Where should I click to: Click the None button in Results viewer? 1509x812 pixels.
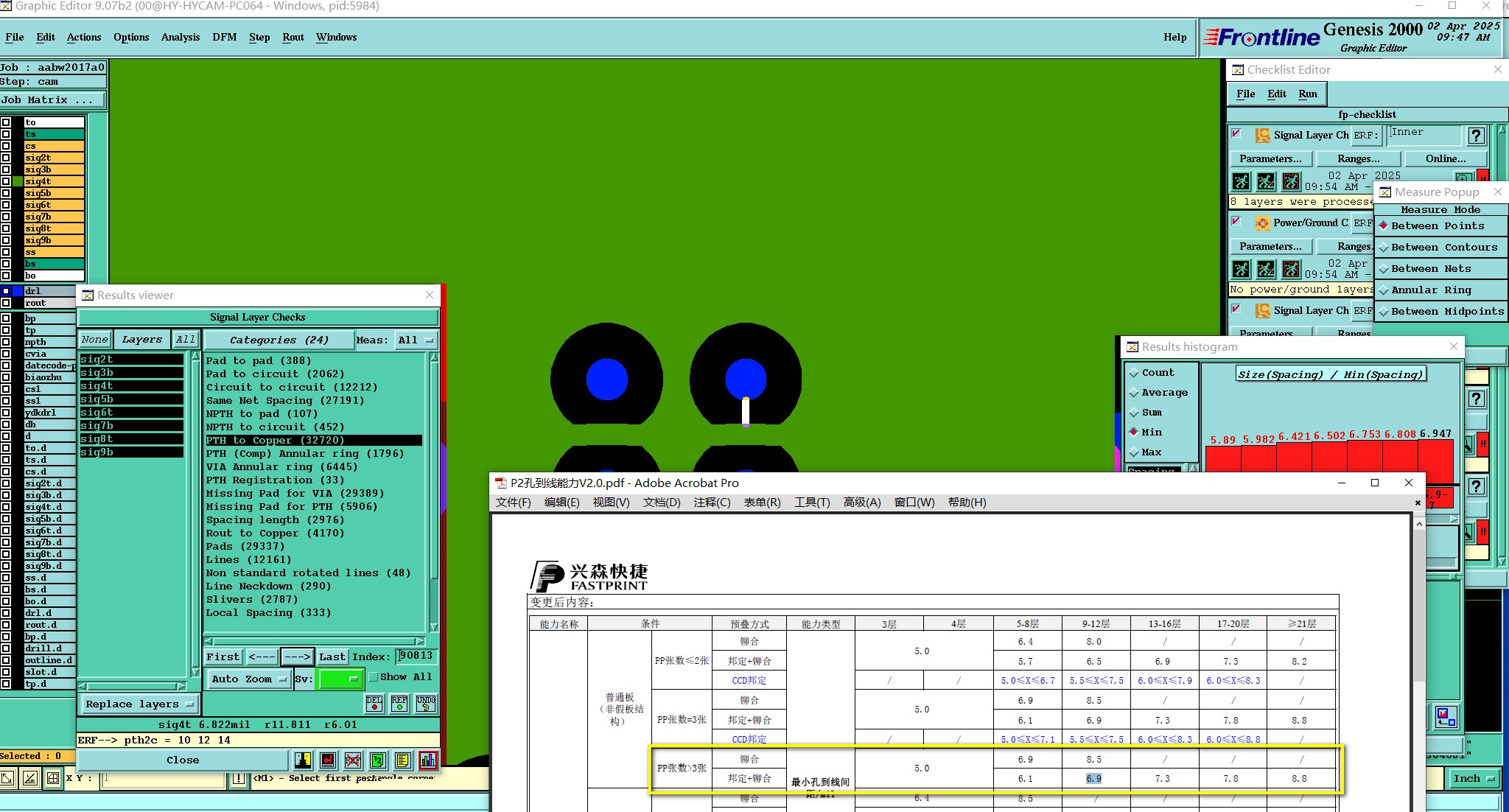click(95, 340)
